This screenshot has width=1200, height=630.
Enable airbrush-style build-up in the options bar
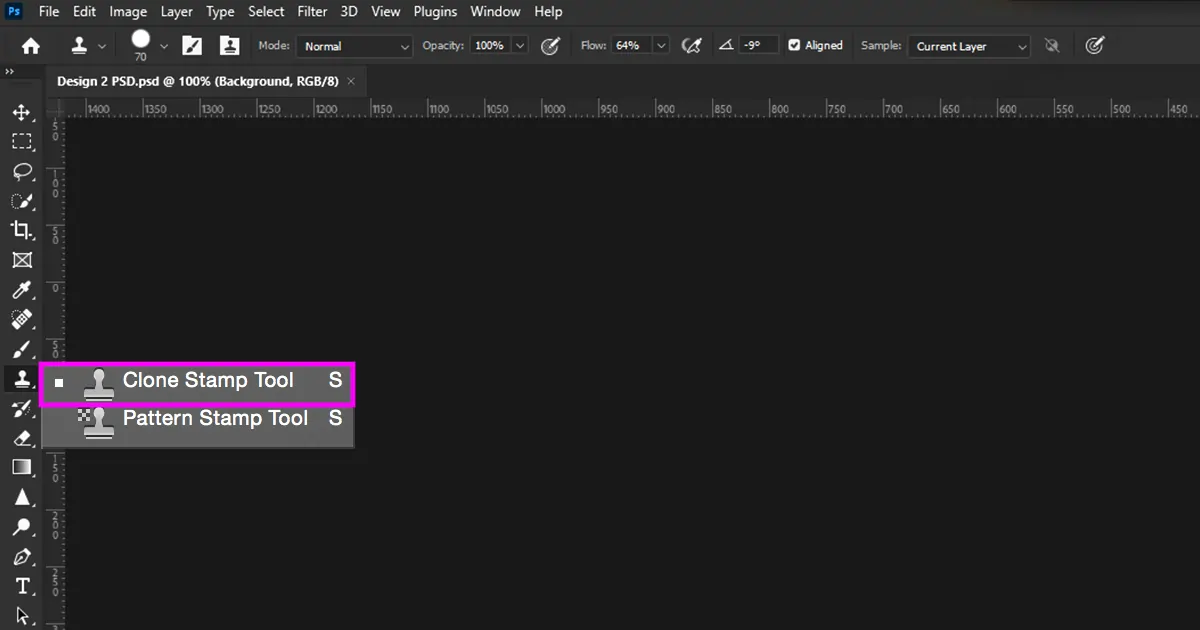click(692, 45)
